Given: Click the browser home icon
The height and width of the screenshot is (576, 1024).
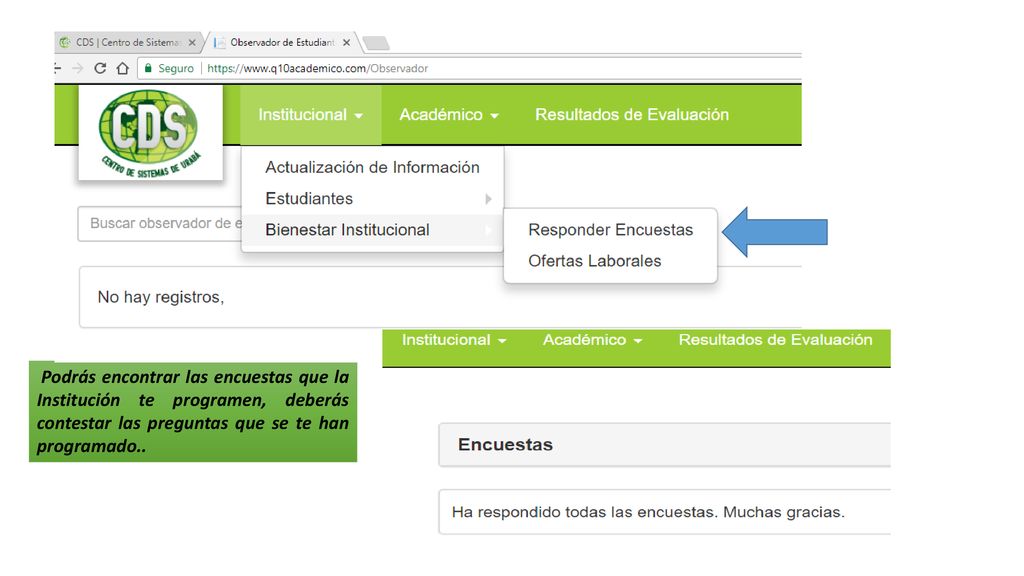Looking at the screenshot, I should pos(123,68).
